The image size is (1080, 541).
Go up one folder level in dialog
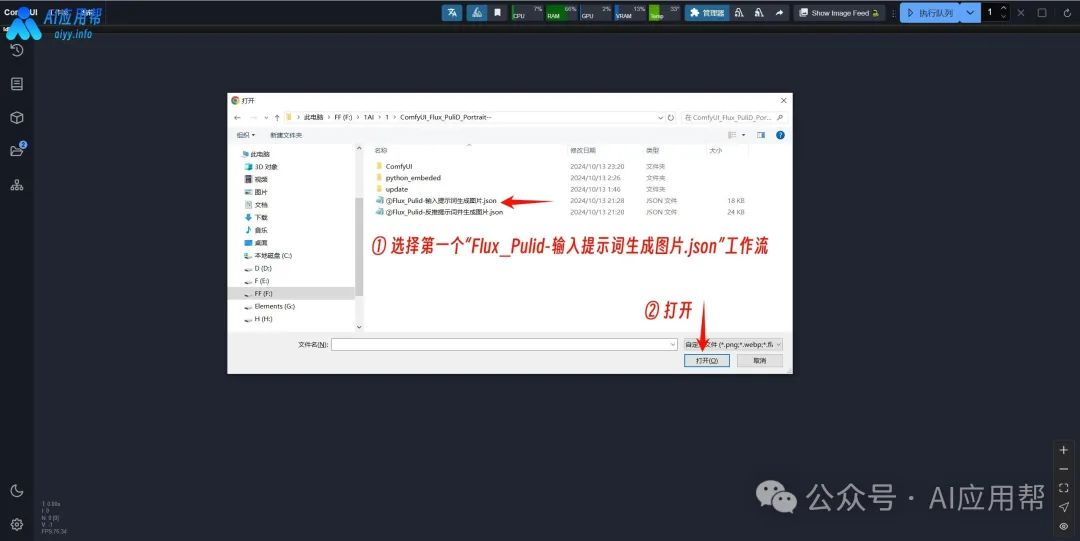tap(277, 118)
